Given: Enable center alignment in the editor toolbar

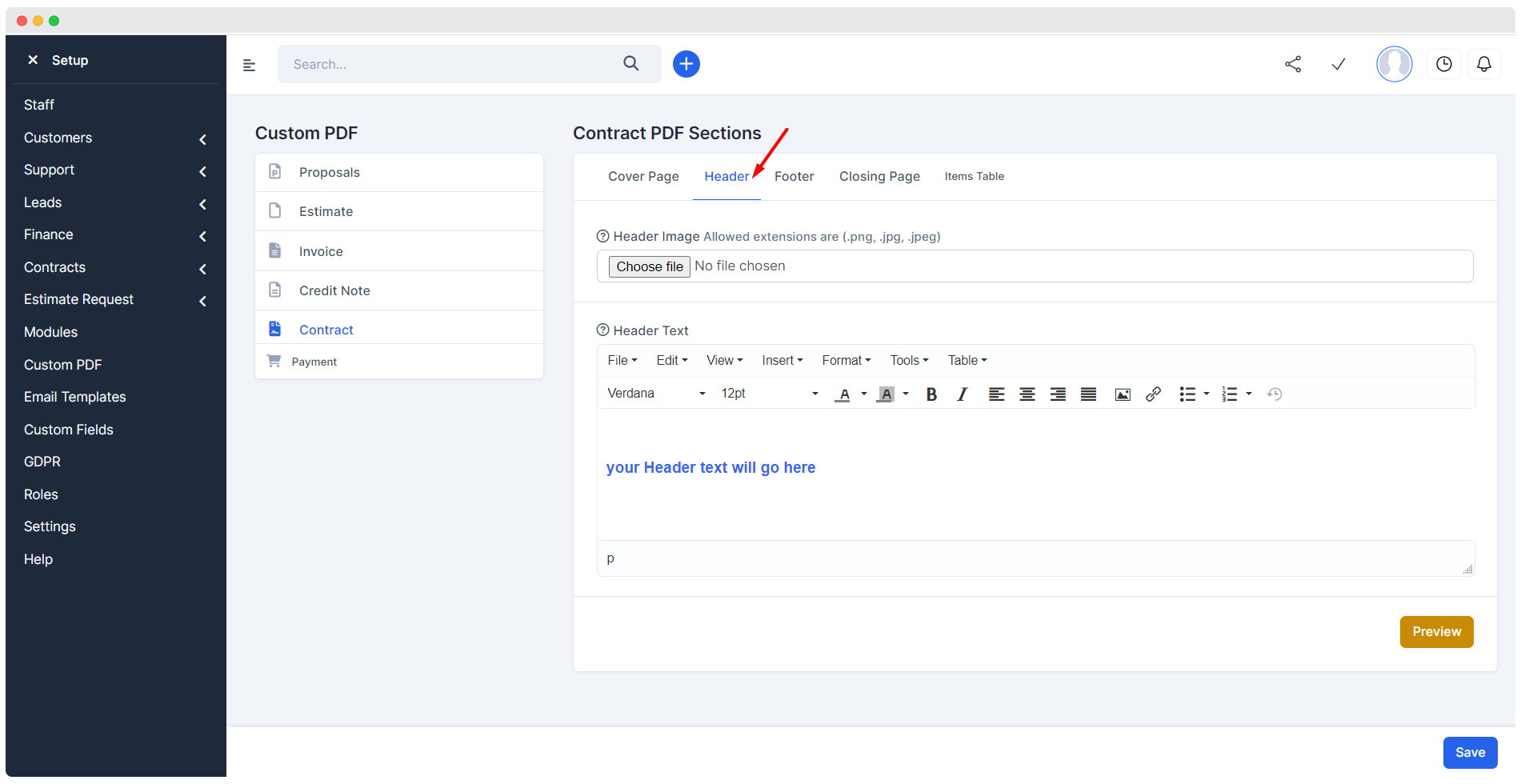Looking at the screenshot, I should pos(1027,394).
